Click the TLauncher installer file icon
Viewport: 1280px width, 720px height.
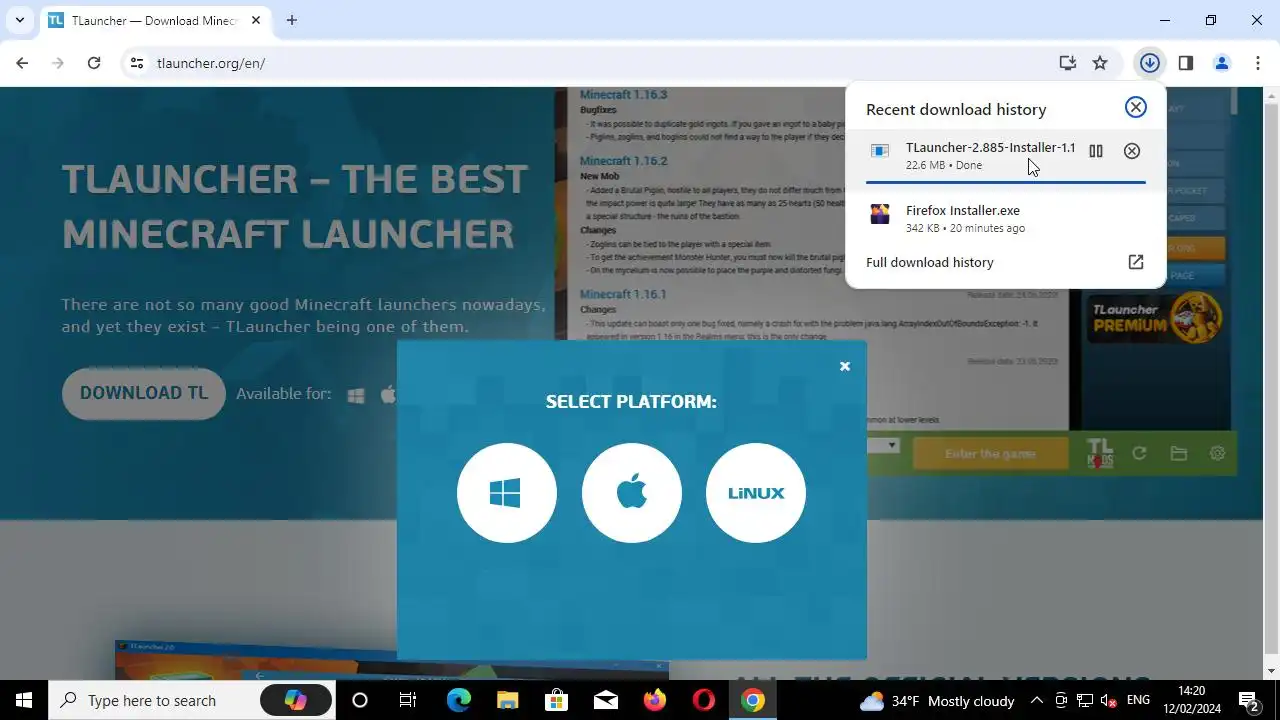(x=880, y=151)
